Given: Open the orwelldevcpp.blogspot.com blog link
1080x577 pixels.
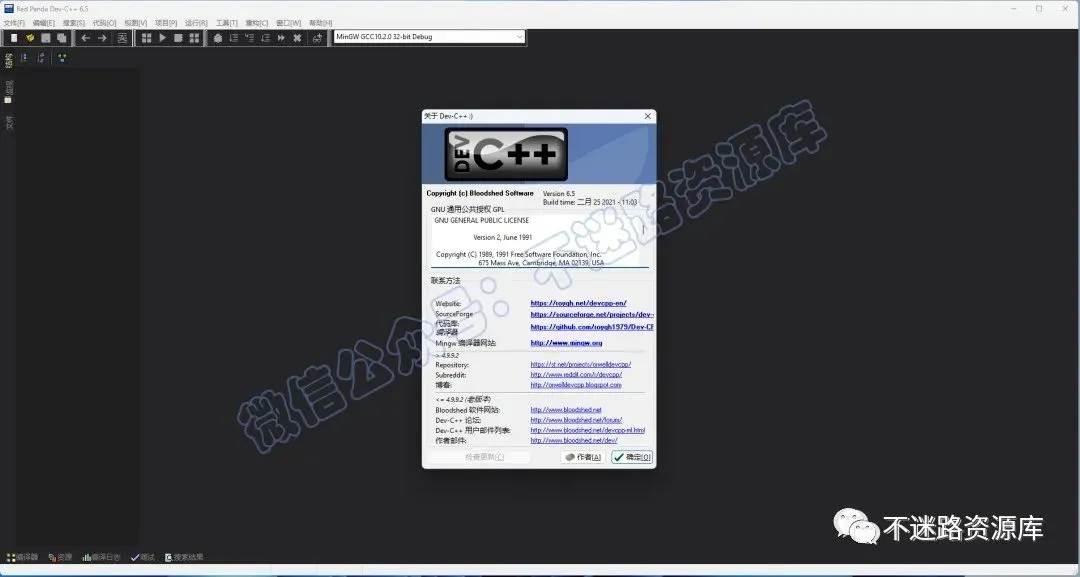Looking at the screenshot, I should point(576,385).
